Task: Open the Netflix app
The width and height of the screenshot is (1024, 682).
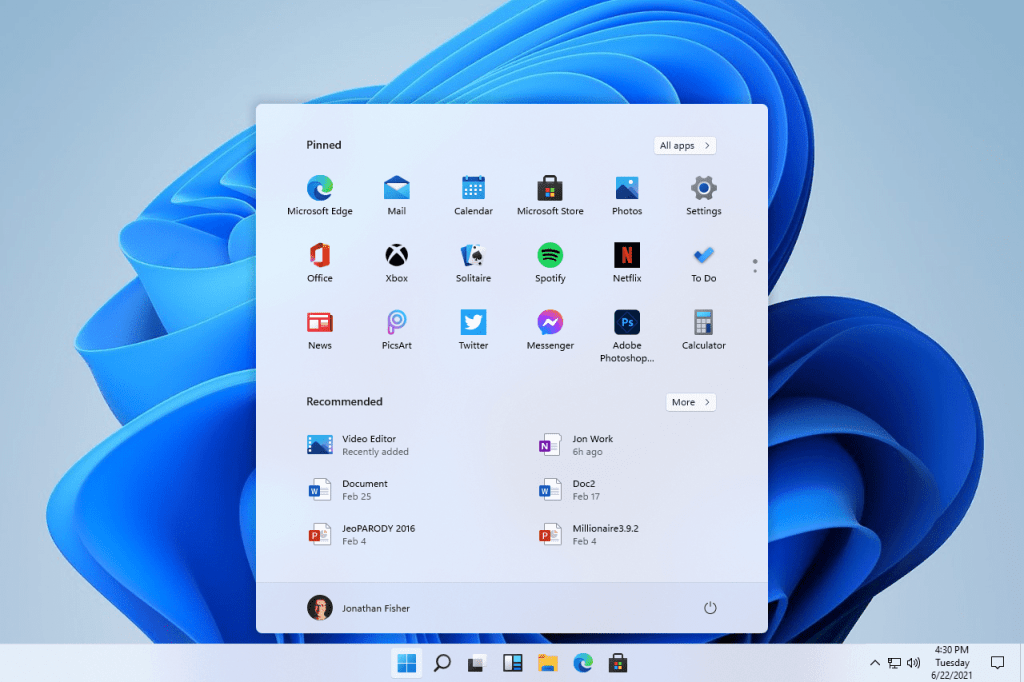Action: [627, 255]
